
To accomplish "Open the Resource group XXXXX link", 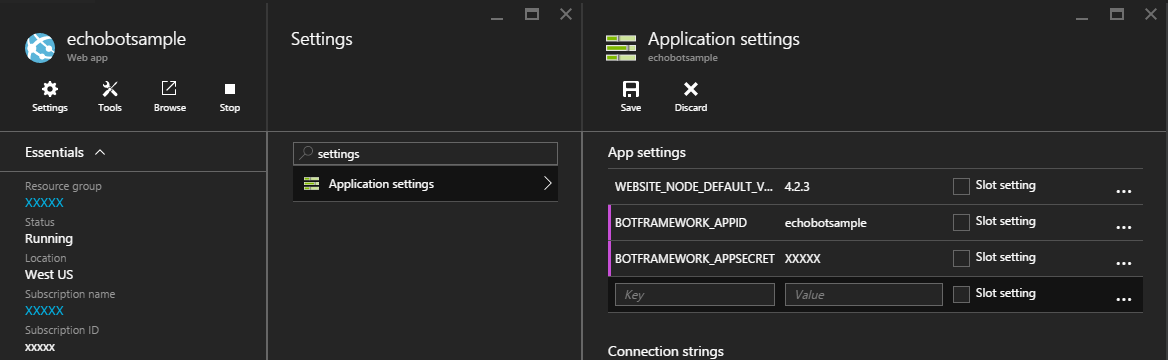I will [x=44, y=203].
